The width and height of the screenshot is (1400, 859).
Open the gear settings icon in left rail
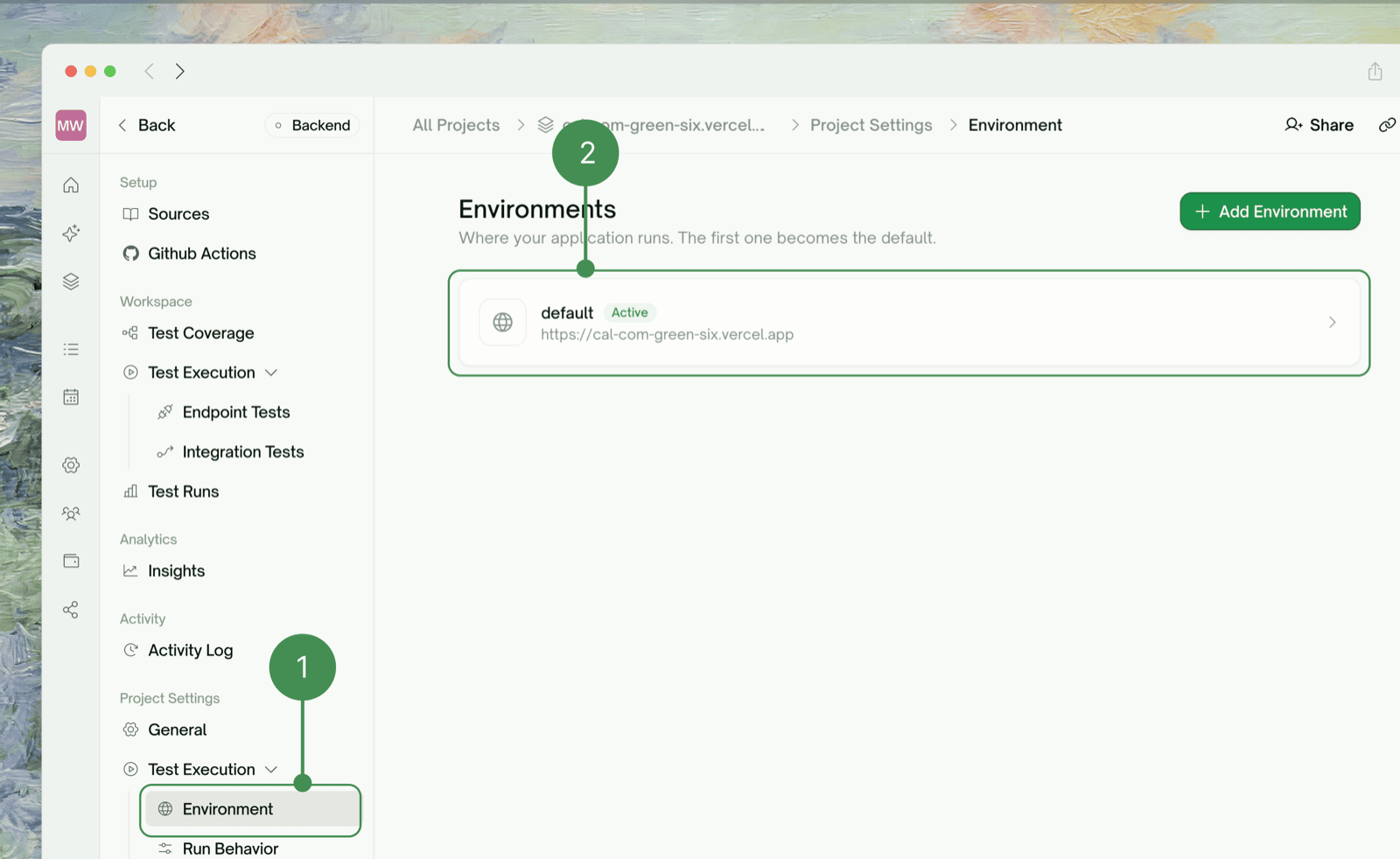tap(71, 465)
